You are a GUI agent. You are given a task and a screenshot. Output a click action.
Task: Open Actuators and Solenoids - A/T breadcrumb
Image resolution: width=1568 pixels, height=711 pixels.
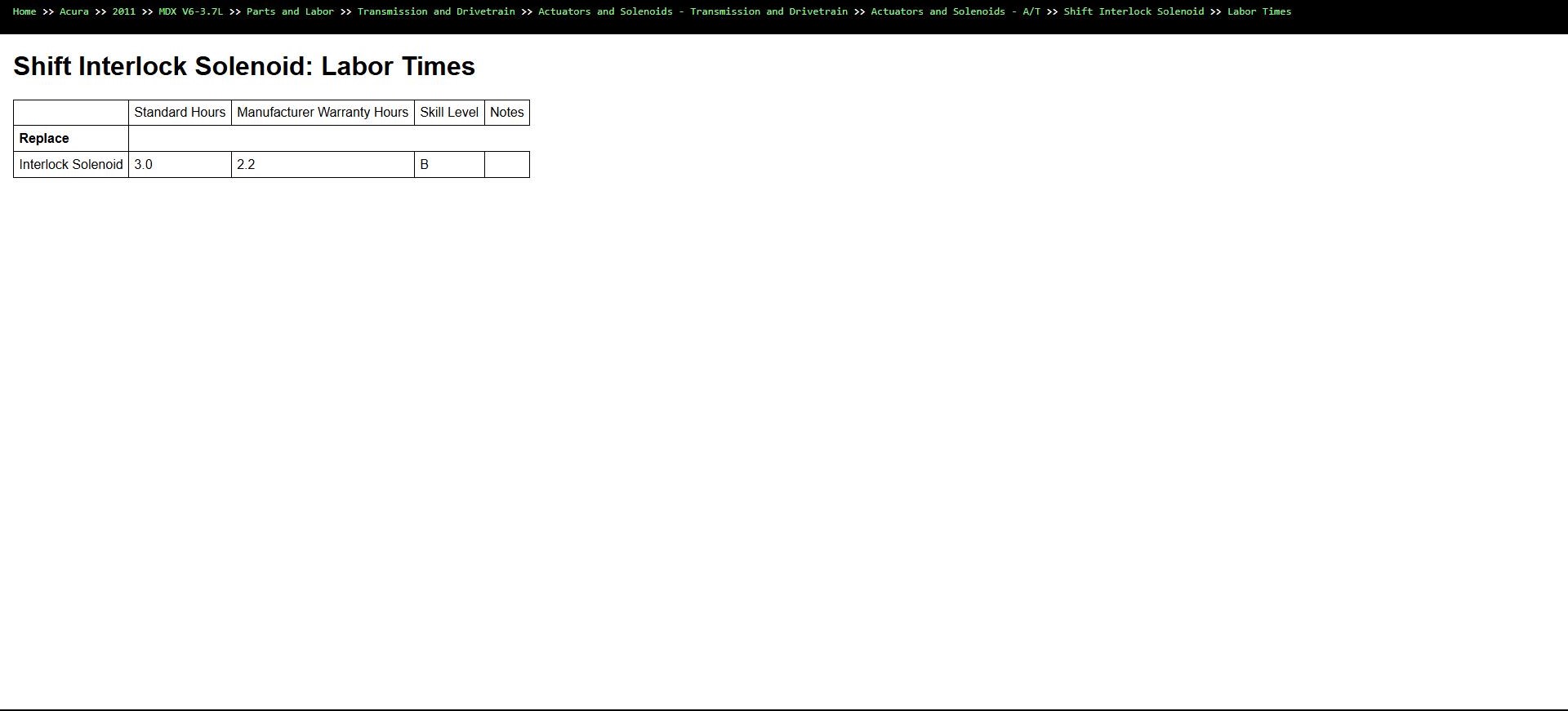[x=955, y=11]
